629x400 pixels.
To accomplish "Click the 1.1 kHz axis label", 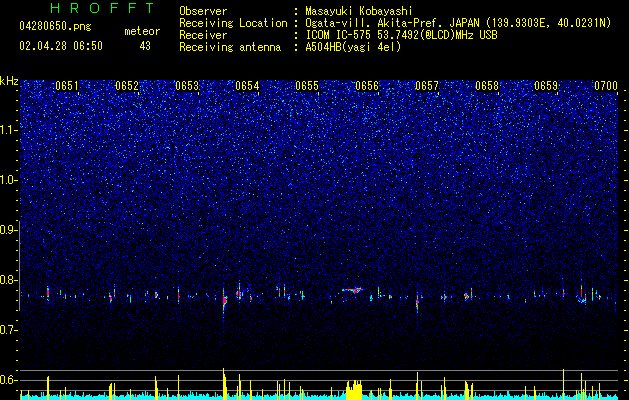I will pos(8,130).
